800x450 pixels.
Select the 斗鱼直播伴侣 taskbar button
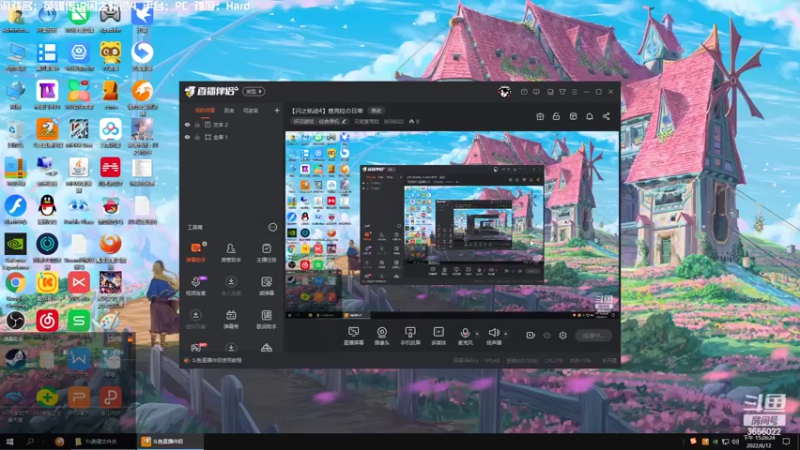coord(170,441)
